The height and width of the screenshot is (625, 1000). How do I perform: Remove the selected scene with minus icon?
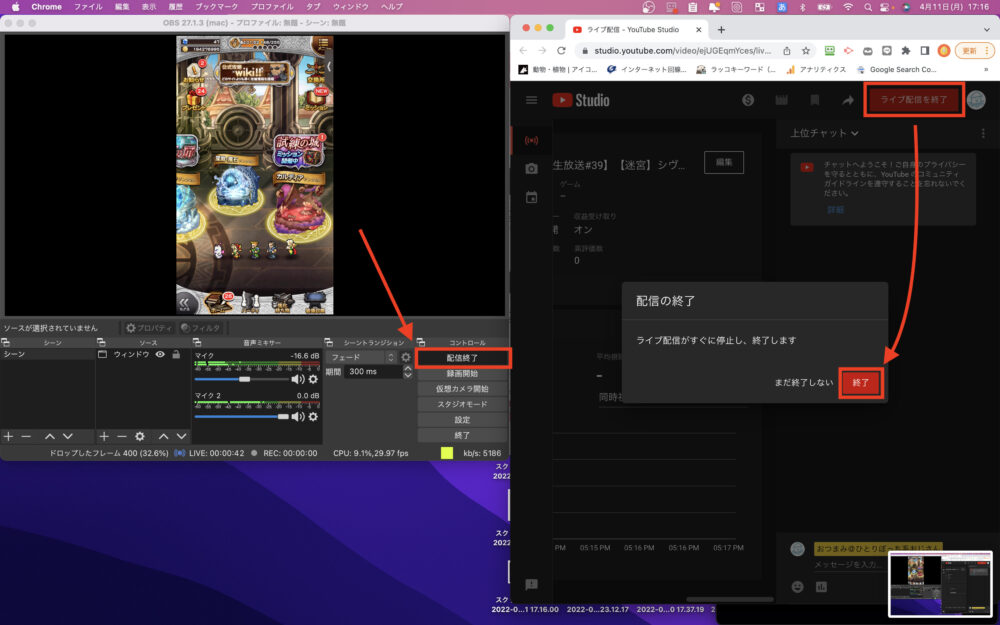point(26,436)
